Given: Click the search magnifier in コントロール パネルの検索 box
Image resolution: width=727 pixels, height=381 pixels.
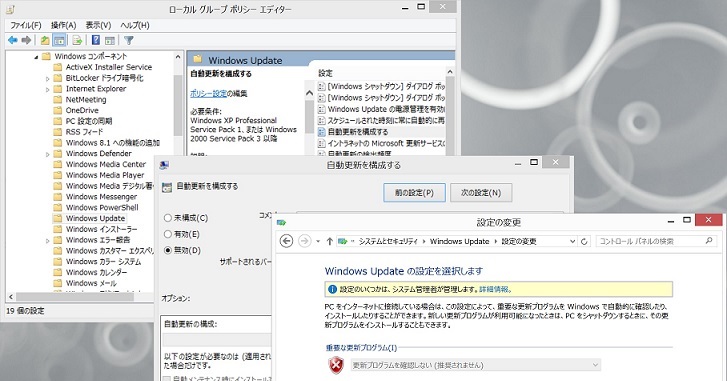Looking at the screenshot, I should click(709, 241).
